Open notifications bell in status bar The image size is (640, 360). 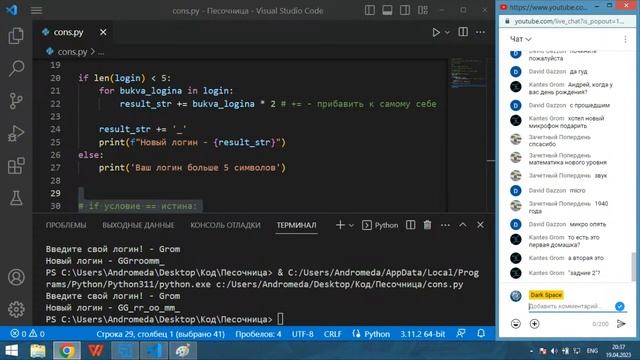[481, 333]
